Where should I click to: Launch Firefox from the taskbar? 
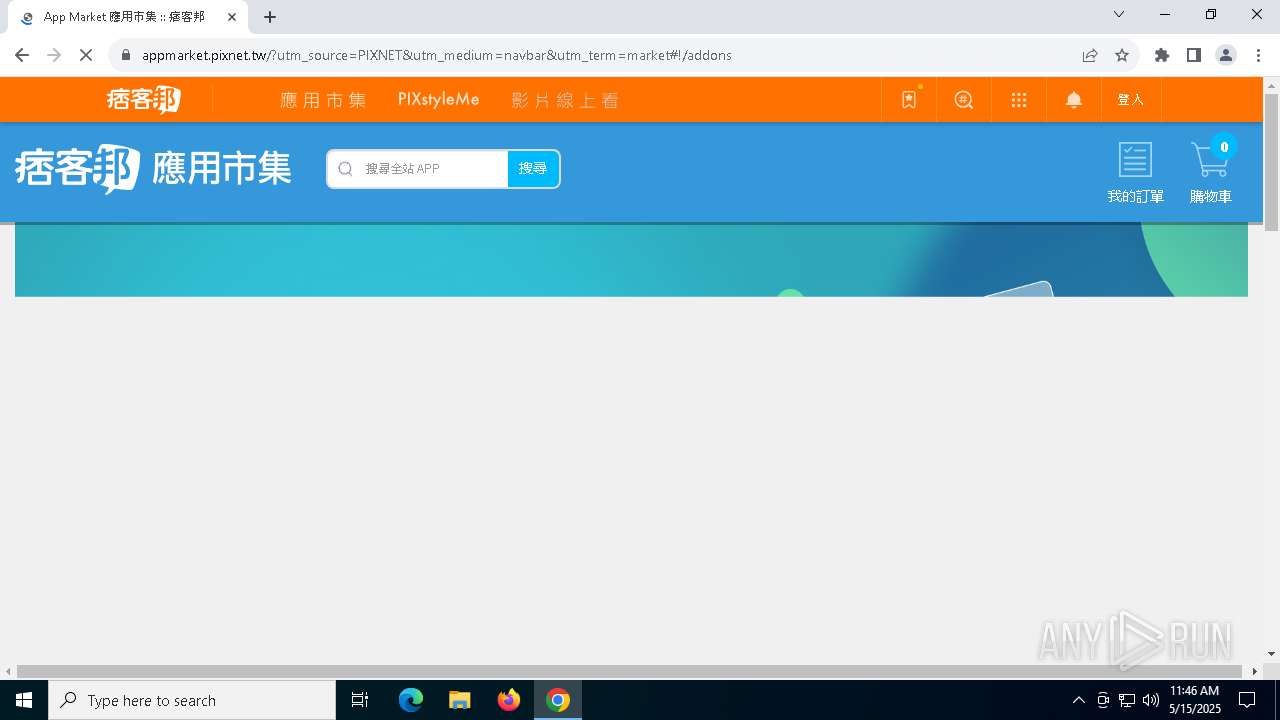click(x=509, y=700)
